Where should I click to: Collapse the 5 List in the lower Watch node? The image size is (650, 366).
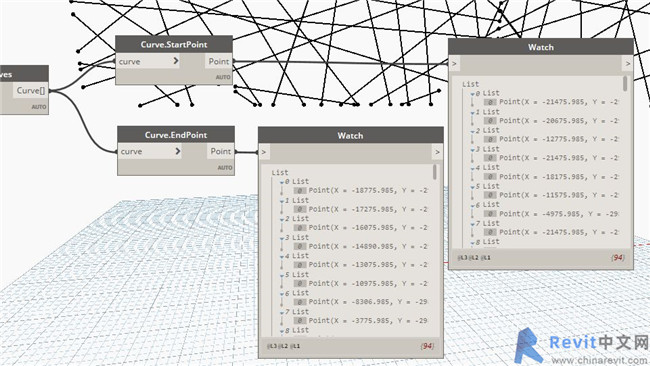pos(282,275)
